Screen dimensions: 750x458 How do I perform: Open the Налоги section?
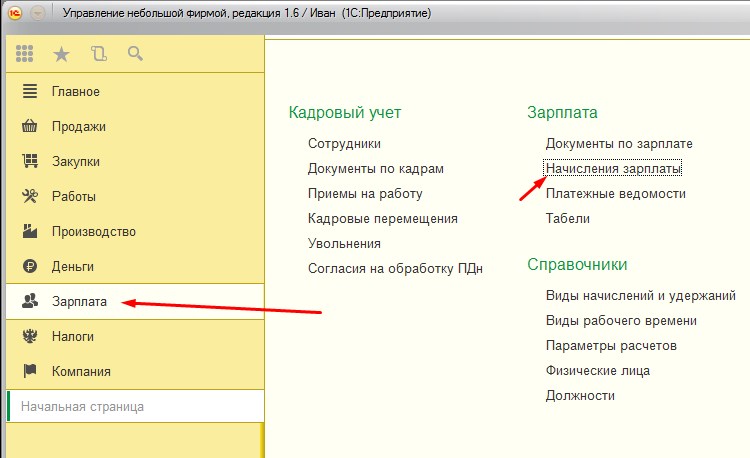tap(73, 337)
